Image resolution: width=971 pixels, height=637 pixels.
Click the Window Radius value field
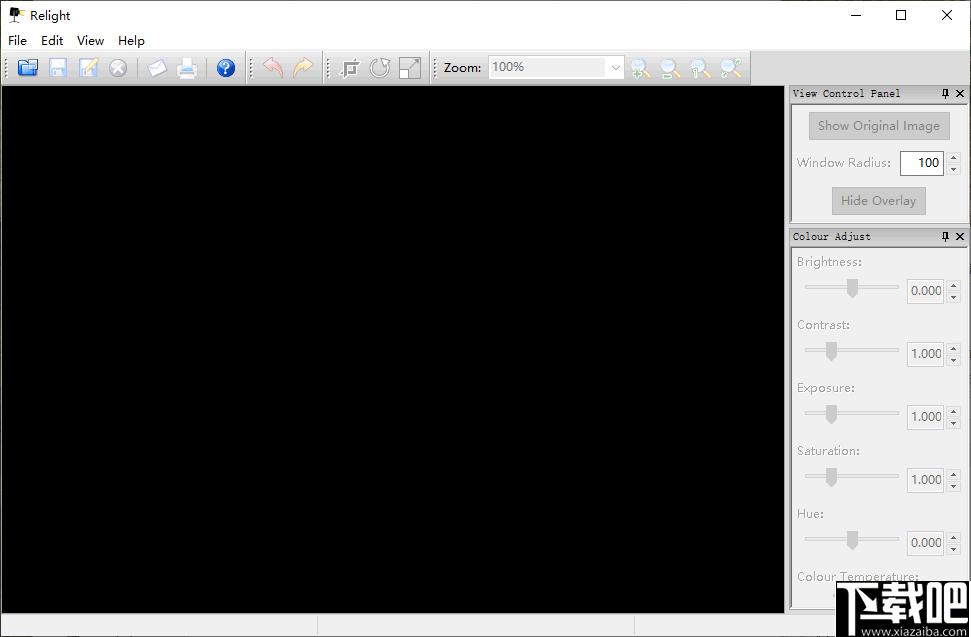click(x=921, y=163)
